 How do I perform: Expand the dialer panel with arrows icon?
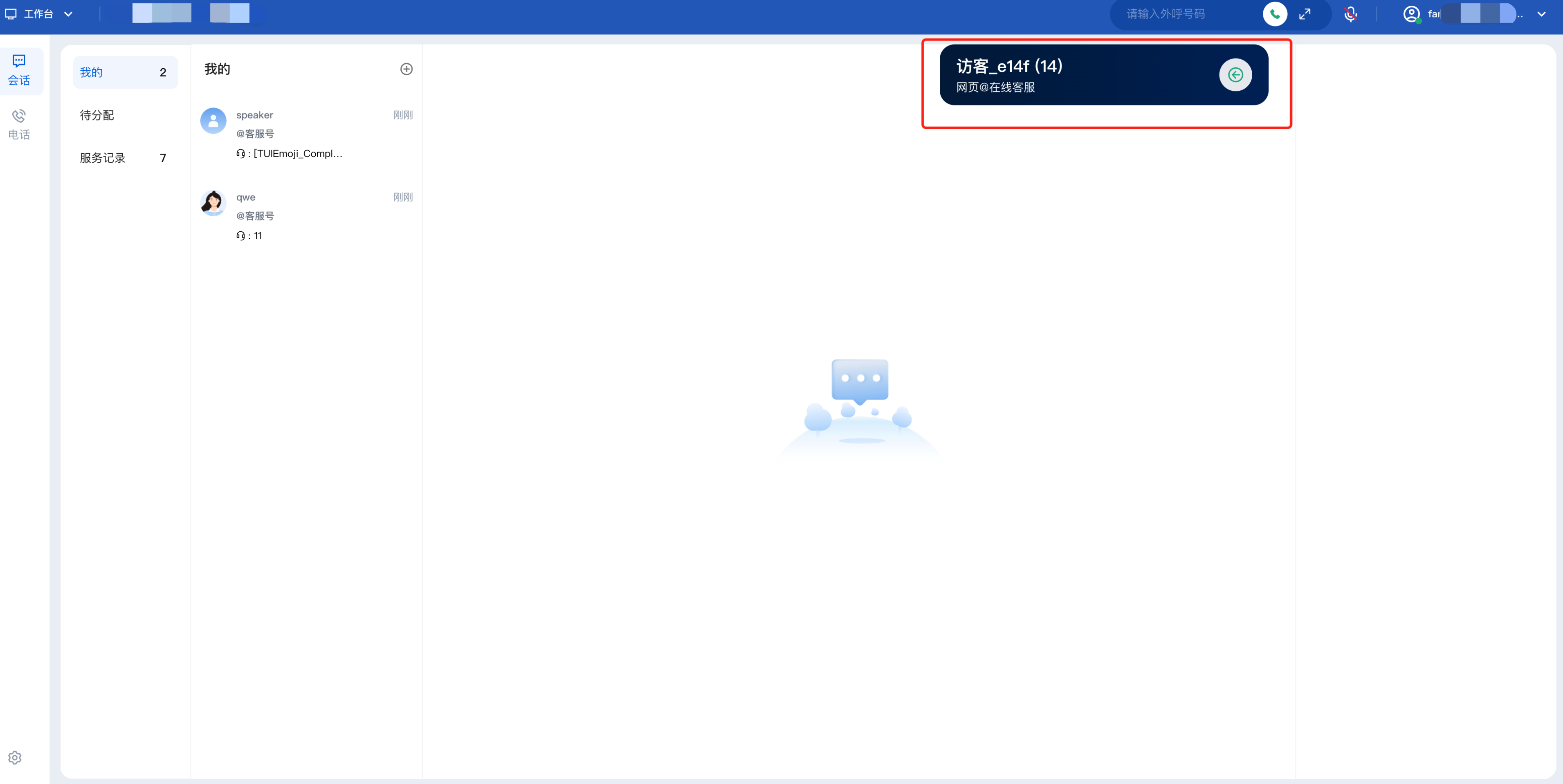click(x=1305, y=14)
